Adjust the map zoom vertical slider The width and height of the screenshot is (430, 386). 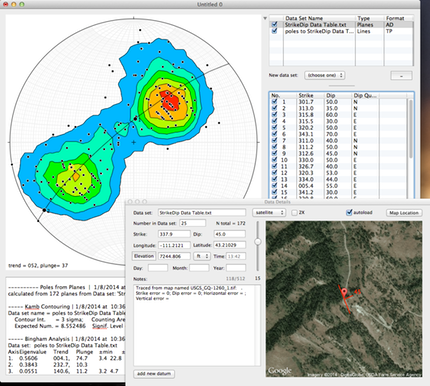(x=258, y=242)
